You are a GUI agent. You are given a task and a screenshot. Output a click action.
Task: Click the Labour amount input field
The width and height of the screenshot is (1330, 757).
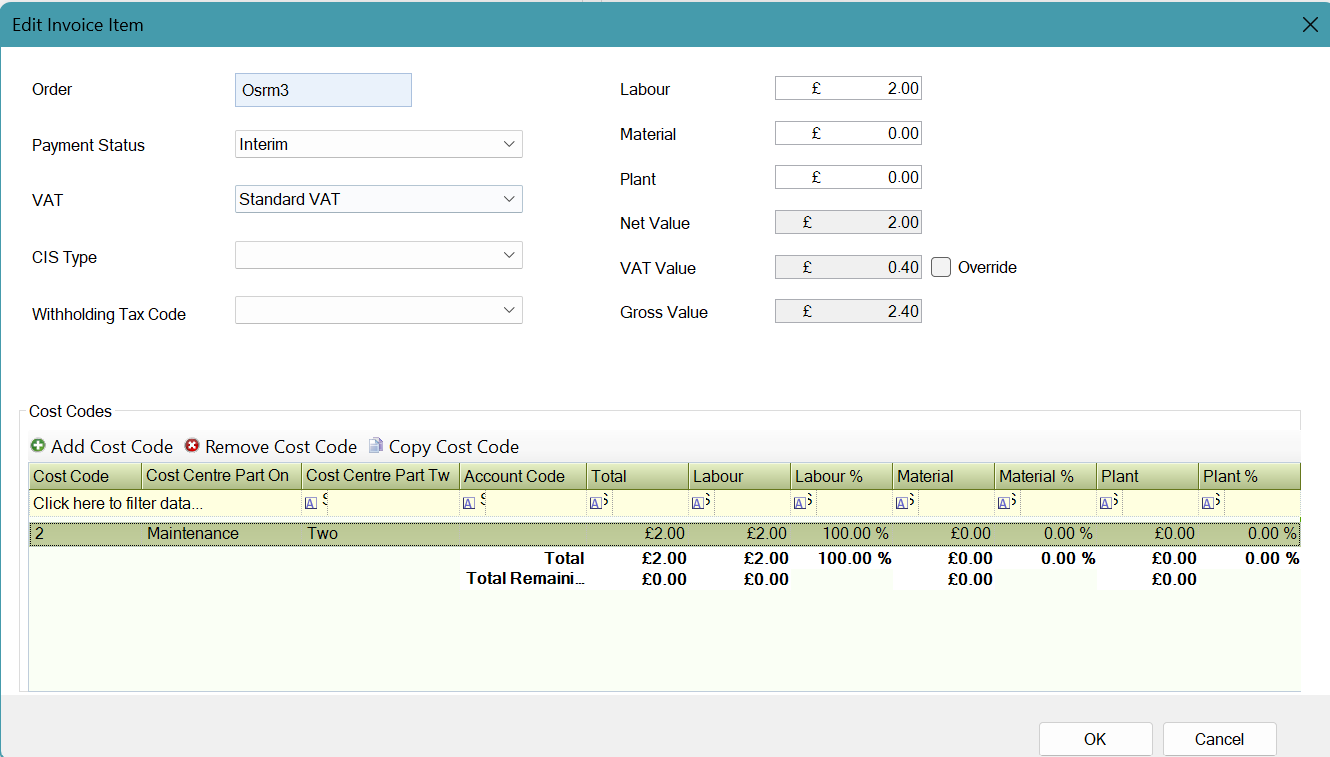(847, 89)
